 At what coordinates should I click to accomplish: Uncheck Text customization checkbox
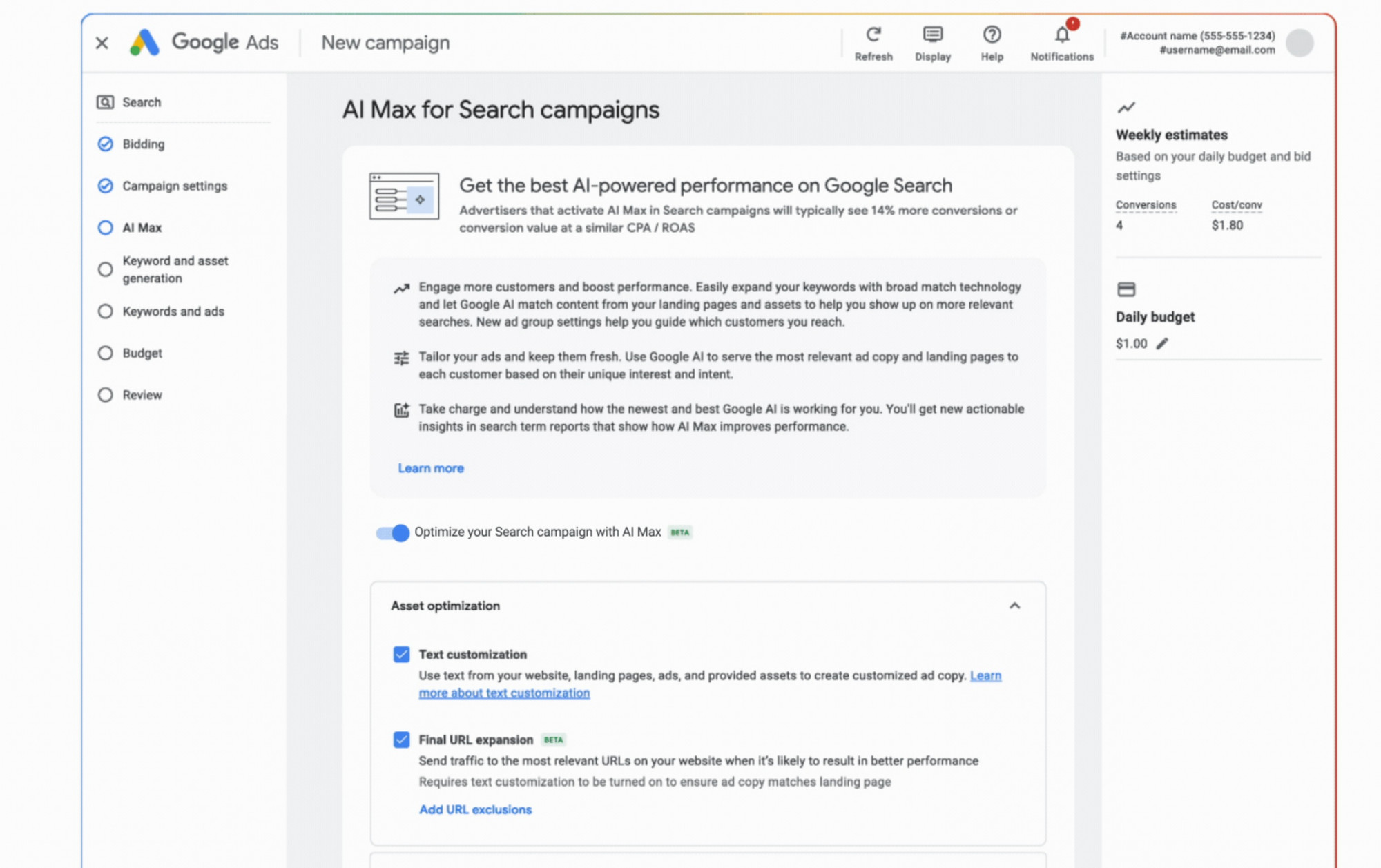pyautogui.click(x=401, y=655)
